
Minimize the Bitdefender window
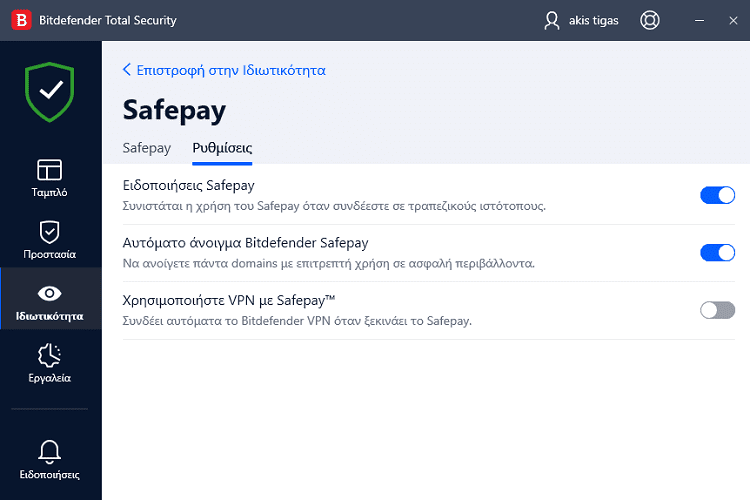tap(699, 21)
